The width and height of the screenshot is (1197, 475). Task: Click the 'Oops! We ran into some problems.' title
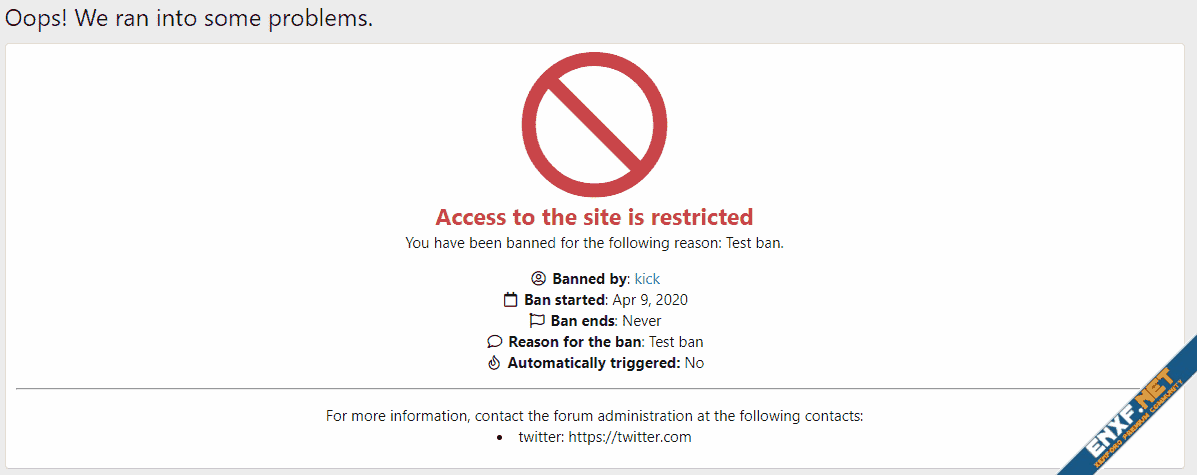(189, 19)
